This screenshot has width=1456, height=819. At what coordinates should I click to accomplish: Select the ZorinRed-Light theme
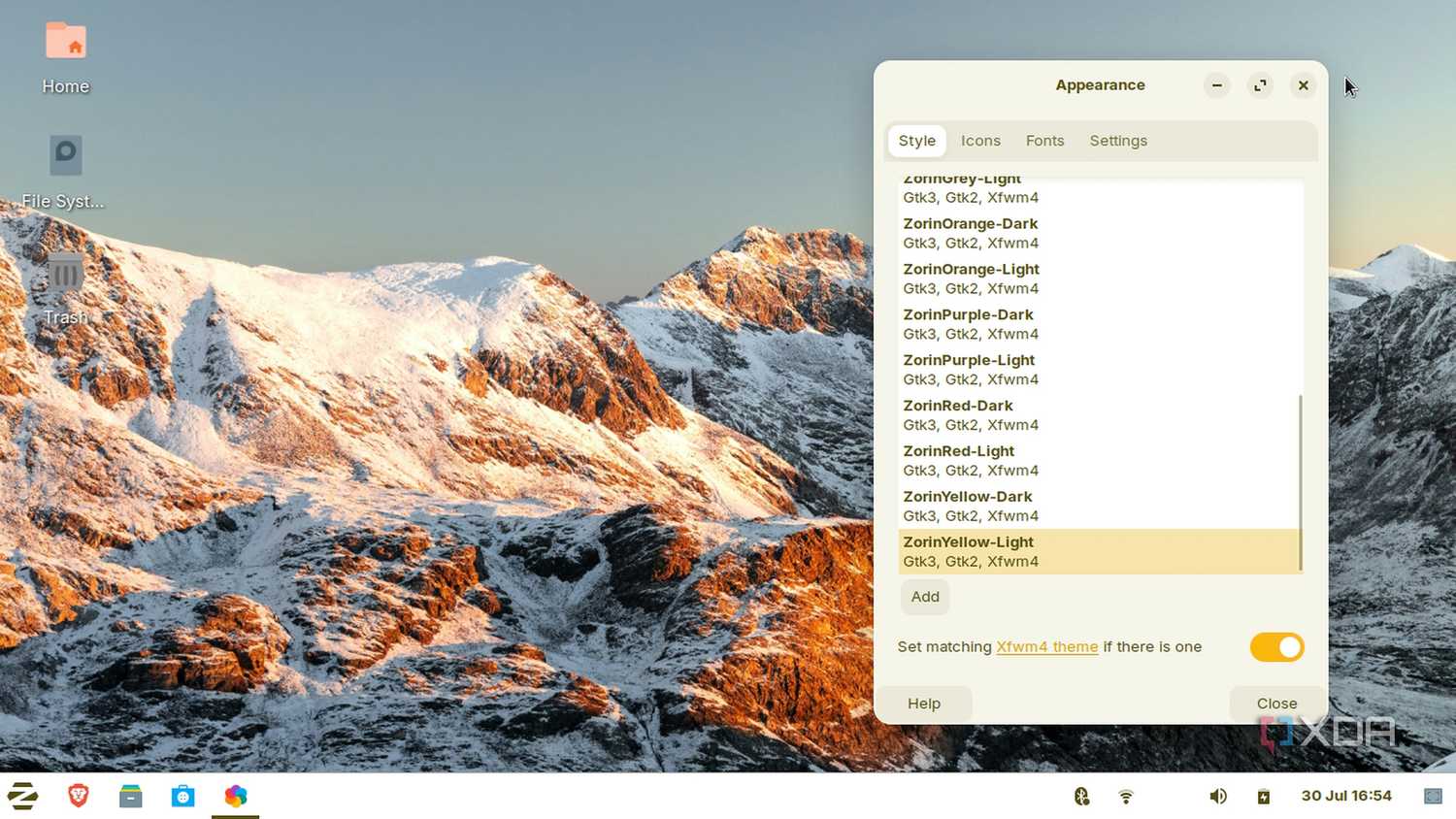click(1099, 461)
